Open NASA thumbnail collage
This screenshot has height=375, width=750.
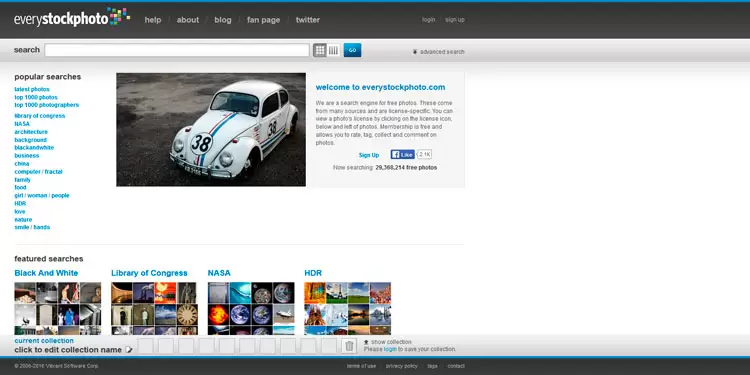251,309
